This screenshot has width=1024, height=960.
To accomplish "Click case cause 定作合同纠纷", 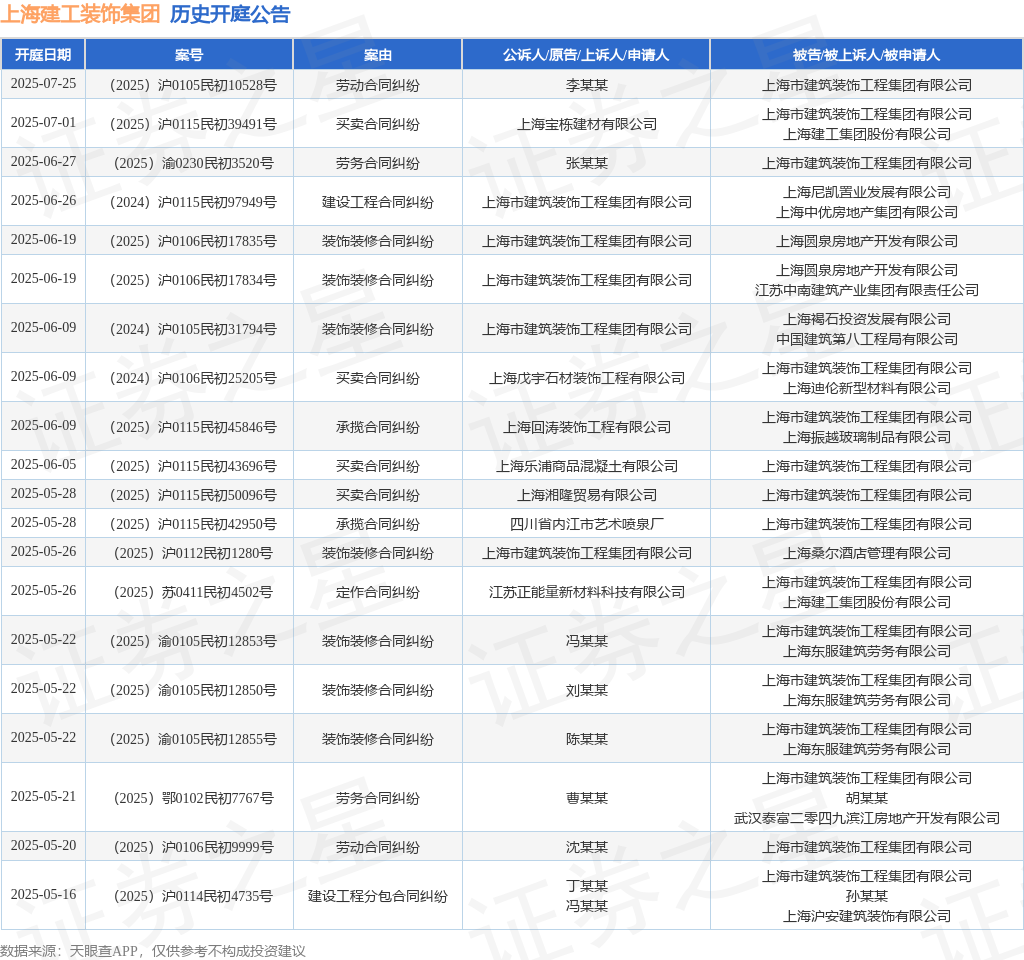I will pyautogui.click(x=377, y=592).
